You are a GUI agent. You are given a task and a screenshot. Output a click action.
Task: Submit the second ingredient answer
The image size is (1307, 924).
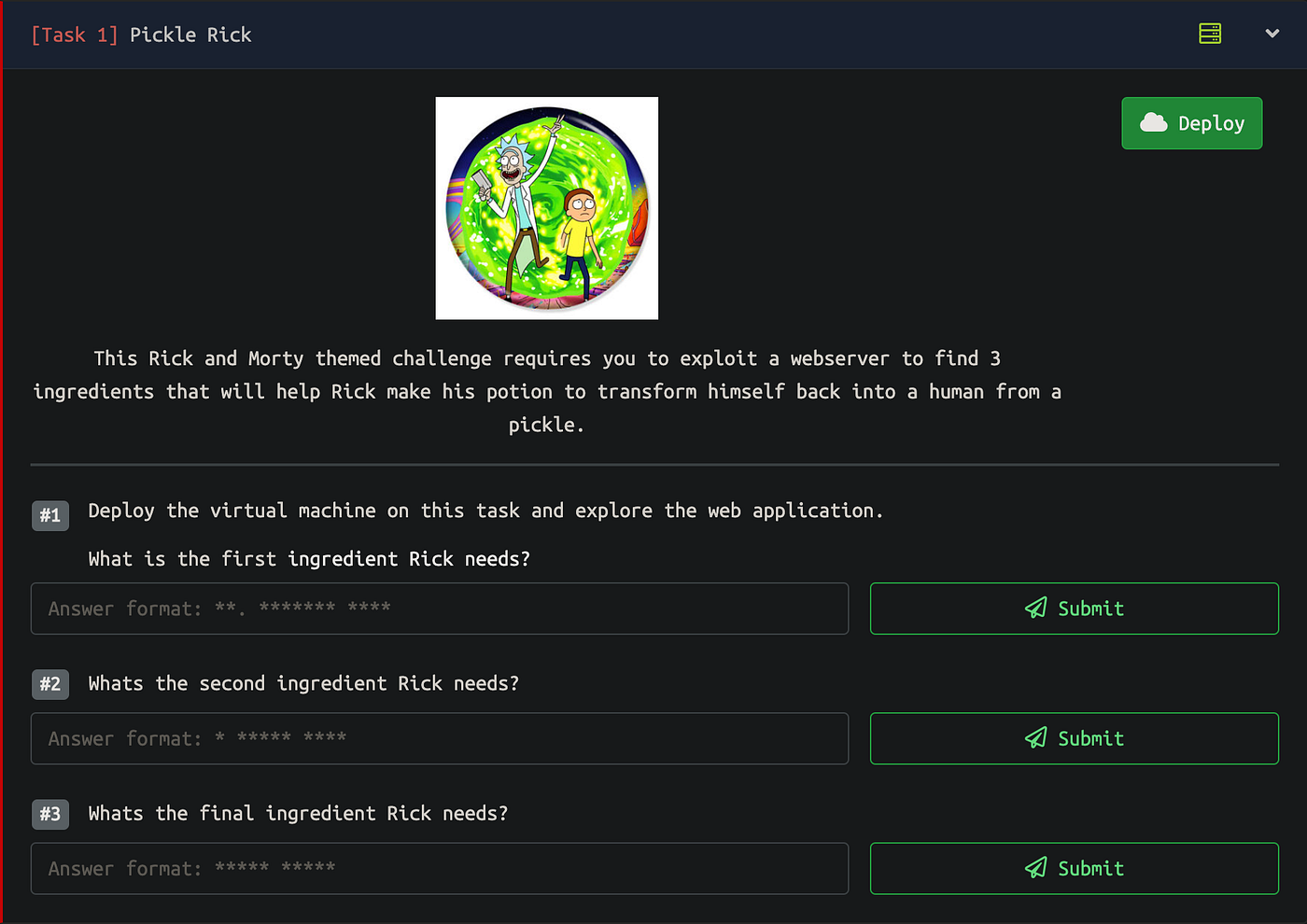(1074, 738)
